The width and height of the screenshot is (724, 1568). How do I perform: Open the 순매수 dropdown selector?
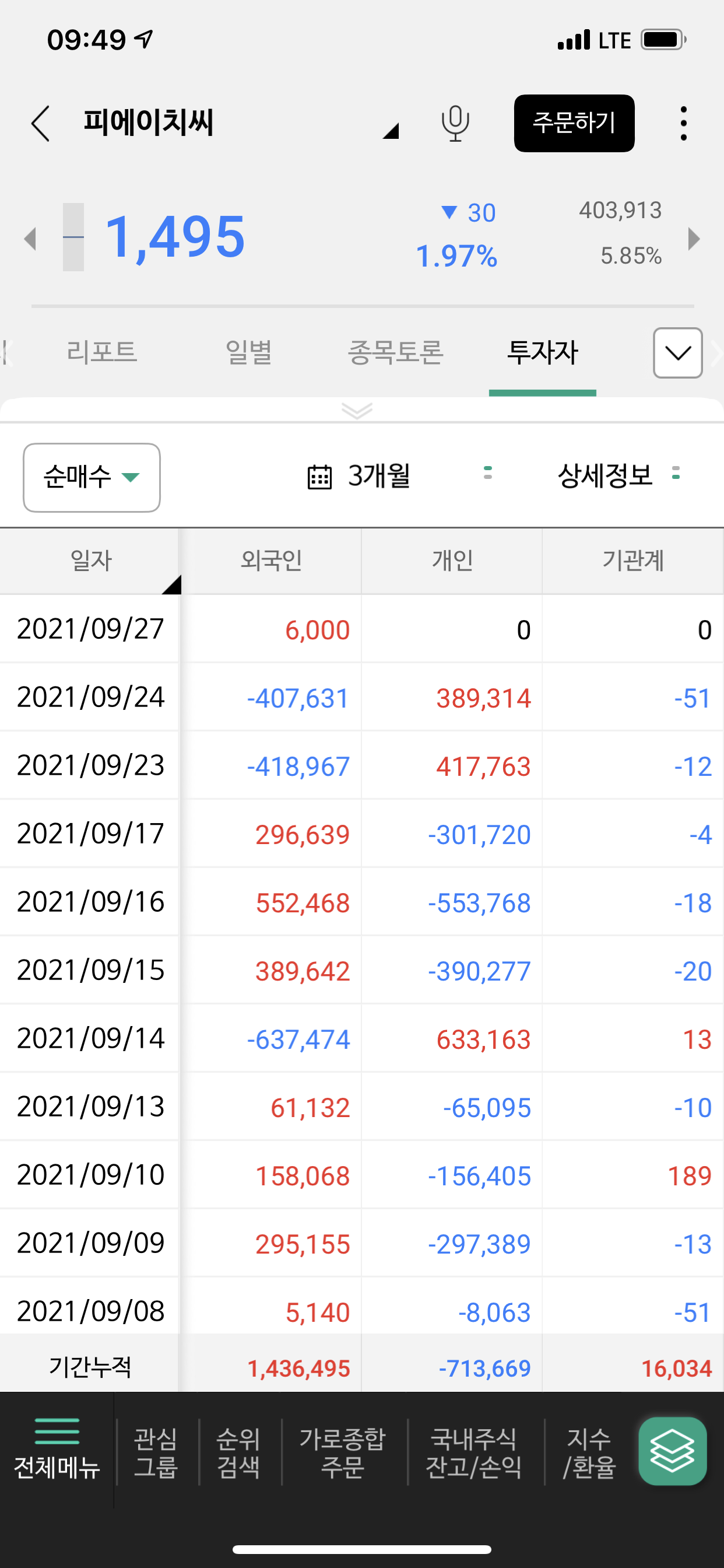tap(92, 477)
